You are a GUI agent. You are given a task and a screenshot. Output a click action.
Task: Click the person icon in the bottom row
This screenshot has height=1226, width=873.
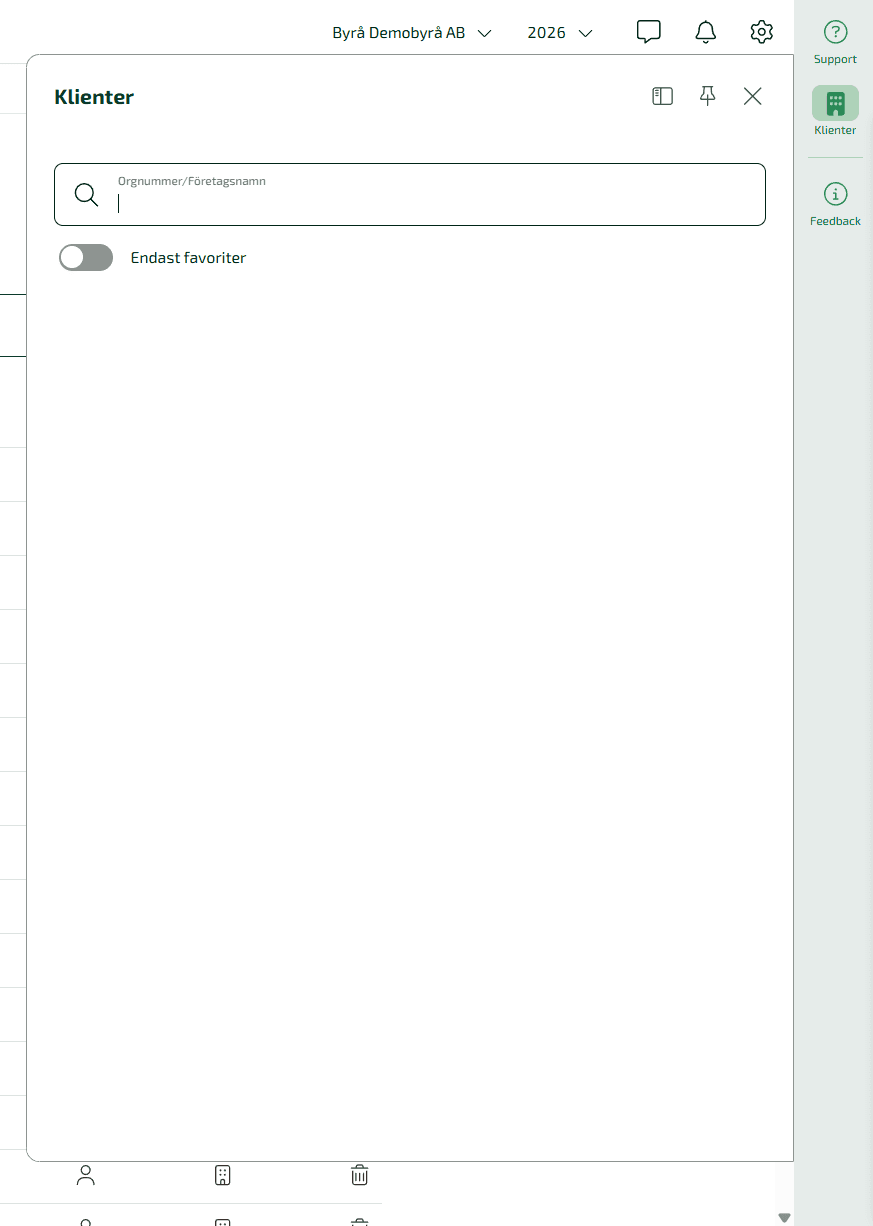tap(86, 1175)
